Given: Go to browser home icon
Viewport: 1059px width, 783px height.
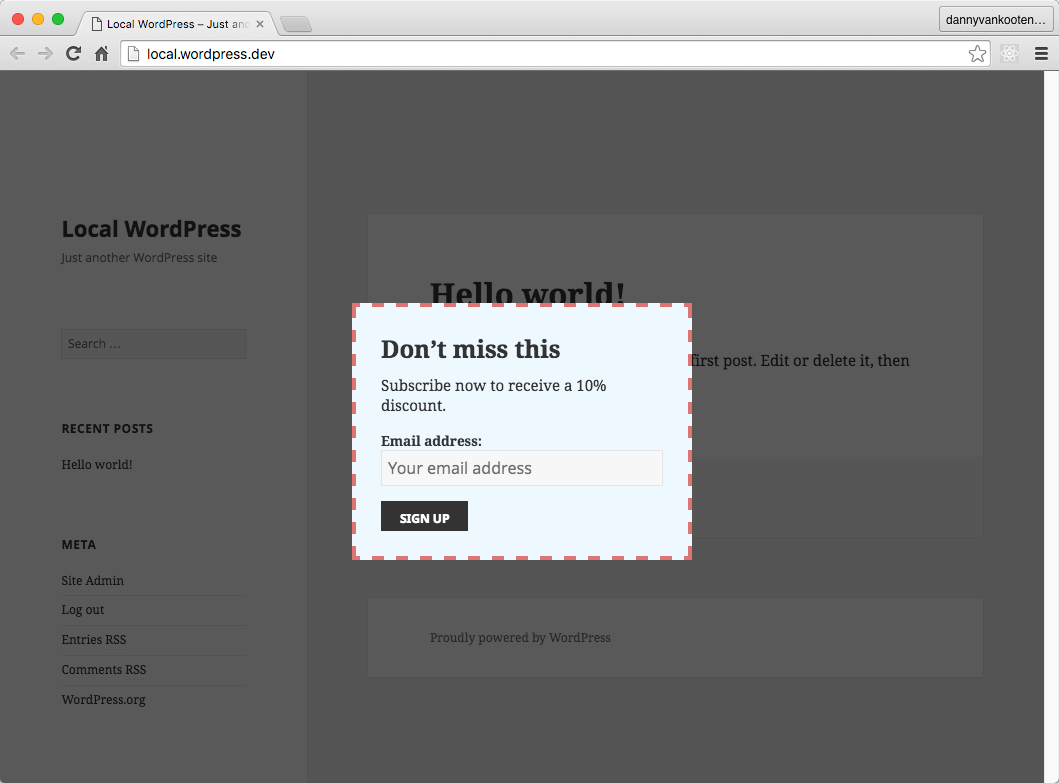Looking at the screenshot, I should (101, 54).
